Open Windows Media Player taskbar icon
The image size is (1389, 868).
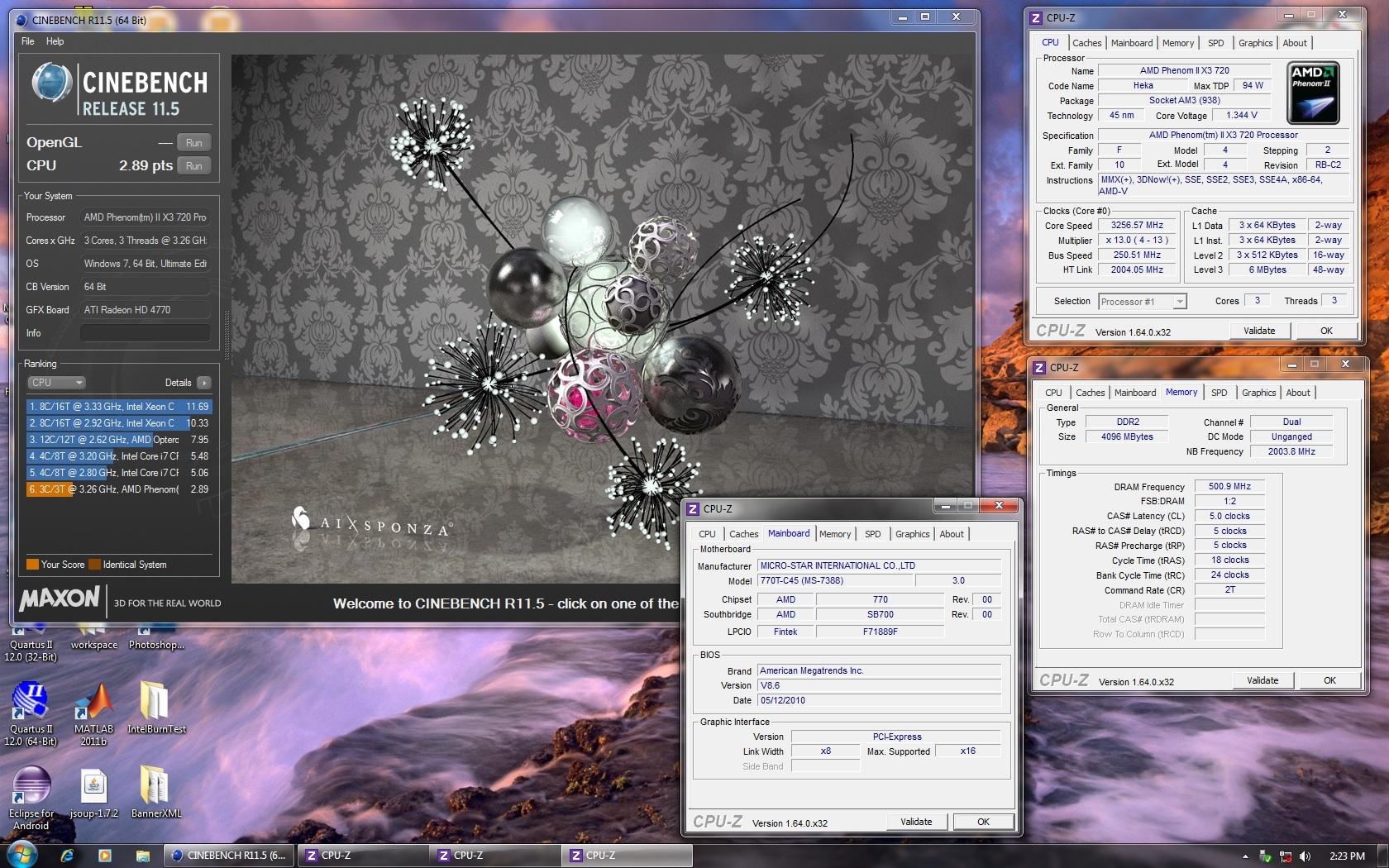105,856
